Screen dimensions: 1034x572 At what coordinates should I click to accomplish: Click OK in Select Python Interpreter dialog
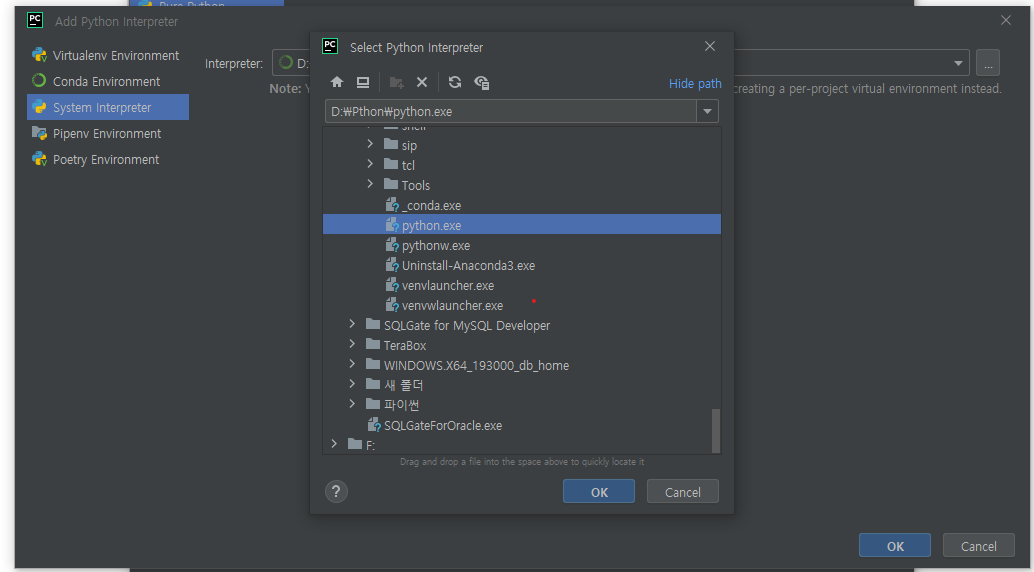click(x=599, y=492)
